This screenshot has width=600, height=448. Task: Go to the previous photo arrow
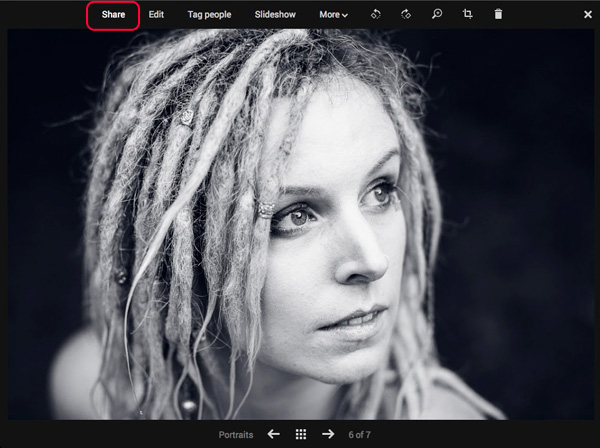point(273,434)
